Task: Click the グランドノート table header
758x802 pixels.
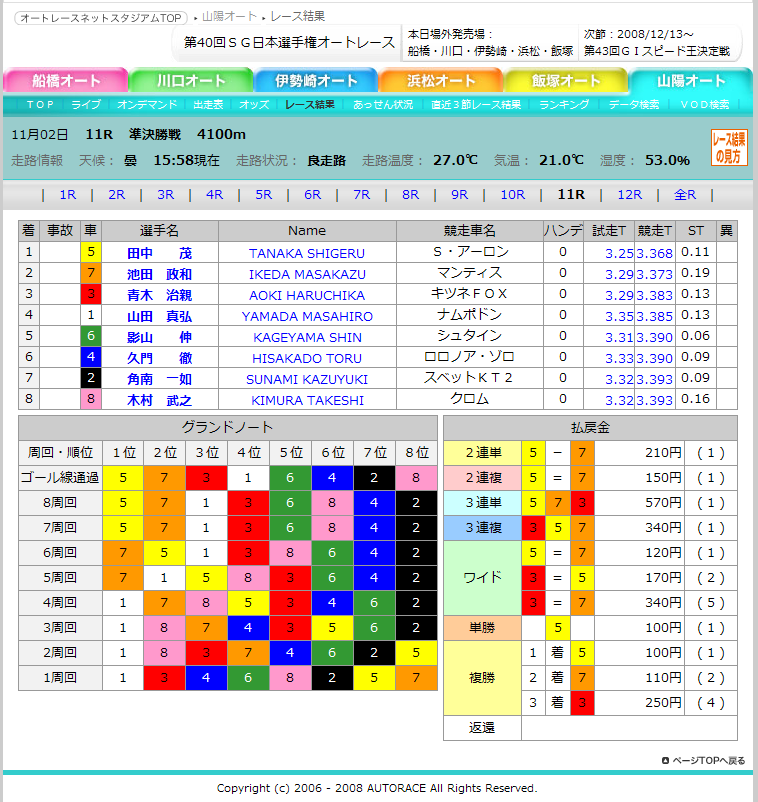Action: pos(228,428)
